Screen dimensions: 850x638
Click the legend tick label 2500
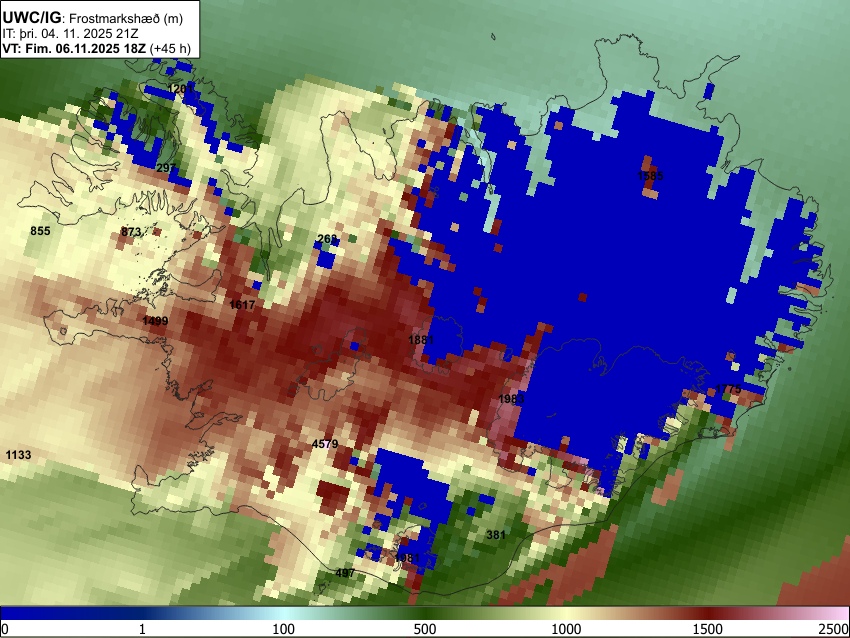(834, 629)
